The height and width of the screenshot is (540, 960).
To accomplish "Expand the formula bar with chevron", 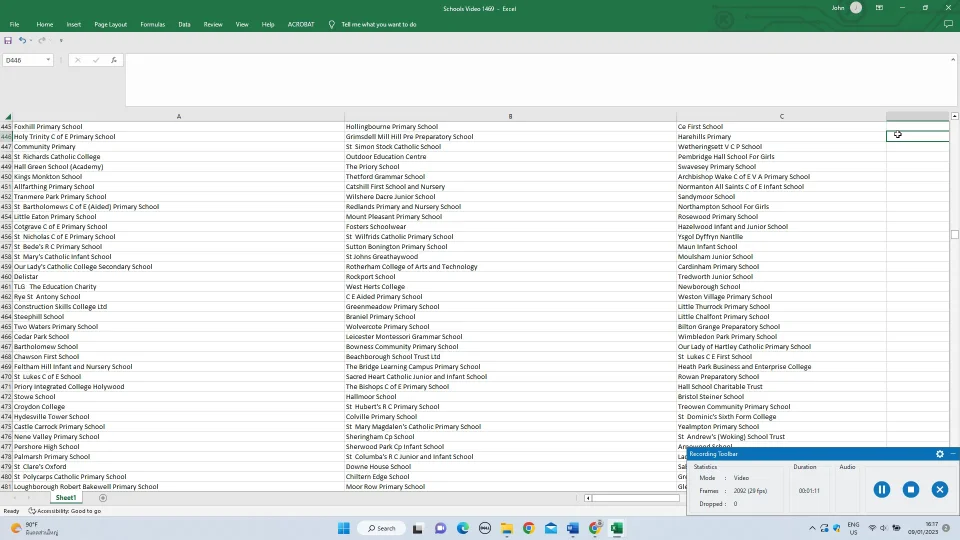I will [953, 60].
